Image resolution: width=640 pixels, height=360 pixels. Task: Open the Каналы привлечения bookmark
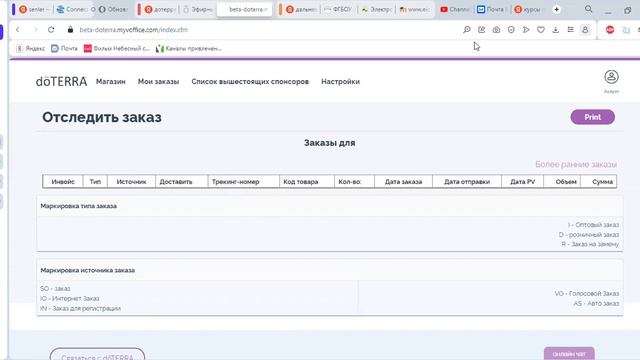pyautogui.click(x=189, y=49)
